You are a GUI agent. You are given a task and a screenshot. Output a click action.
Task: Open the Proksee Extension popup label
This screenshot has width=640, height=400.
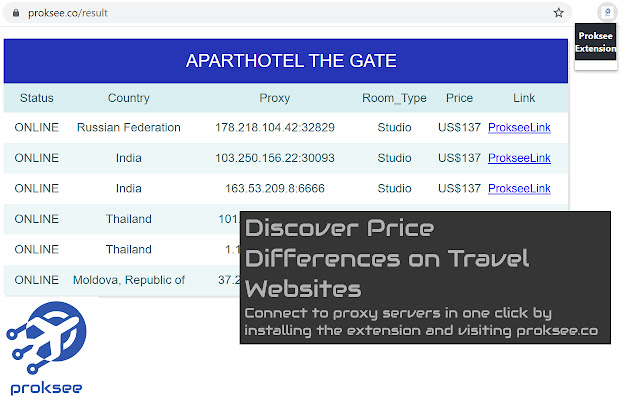click(x=596, y=42)
